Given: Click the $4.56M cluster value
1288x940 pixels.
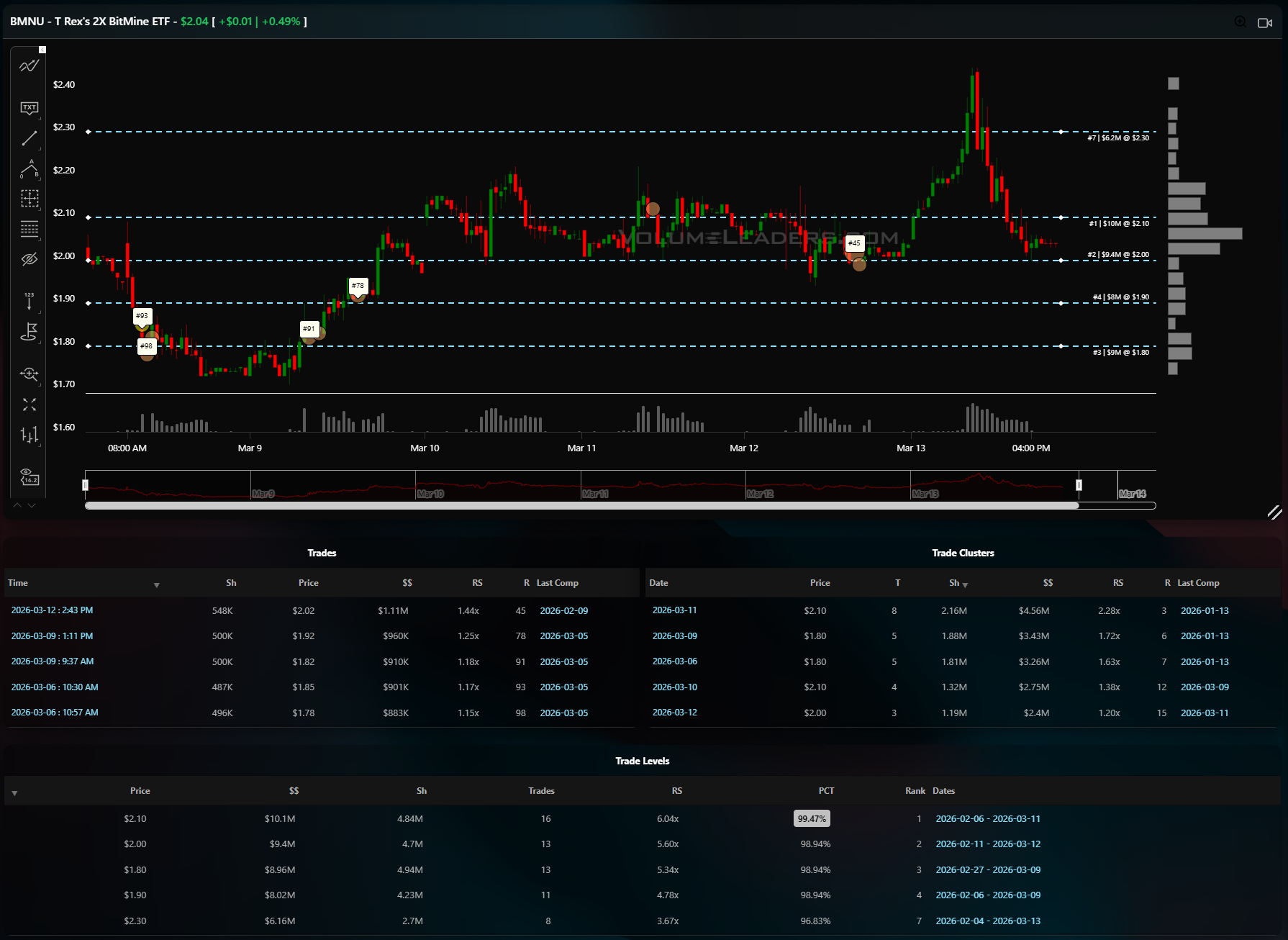Looking at the screenshot, I should click(x=1034, y=611).
